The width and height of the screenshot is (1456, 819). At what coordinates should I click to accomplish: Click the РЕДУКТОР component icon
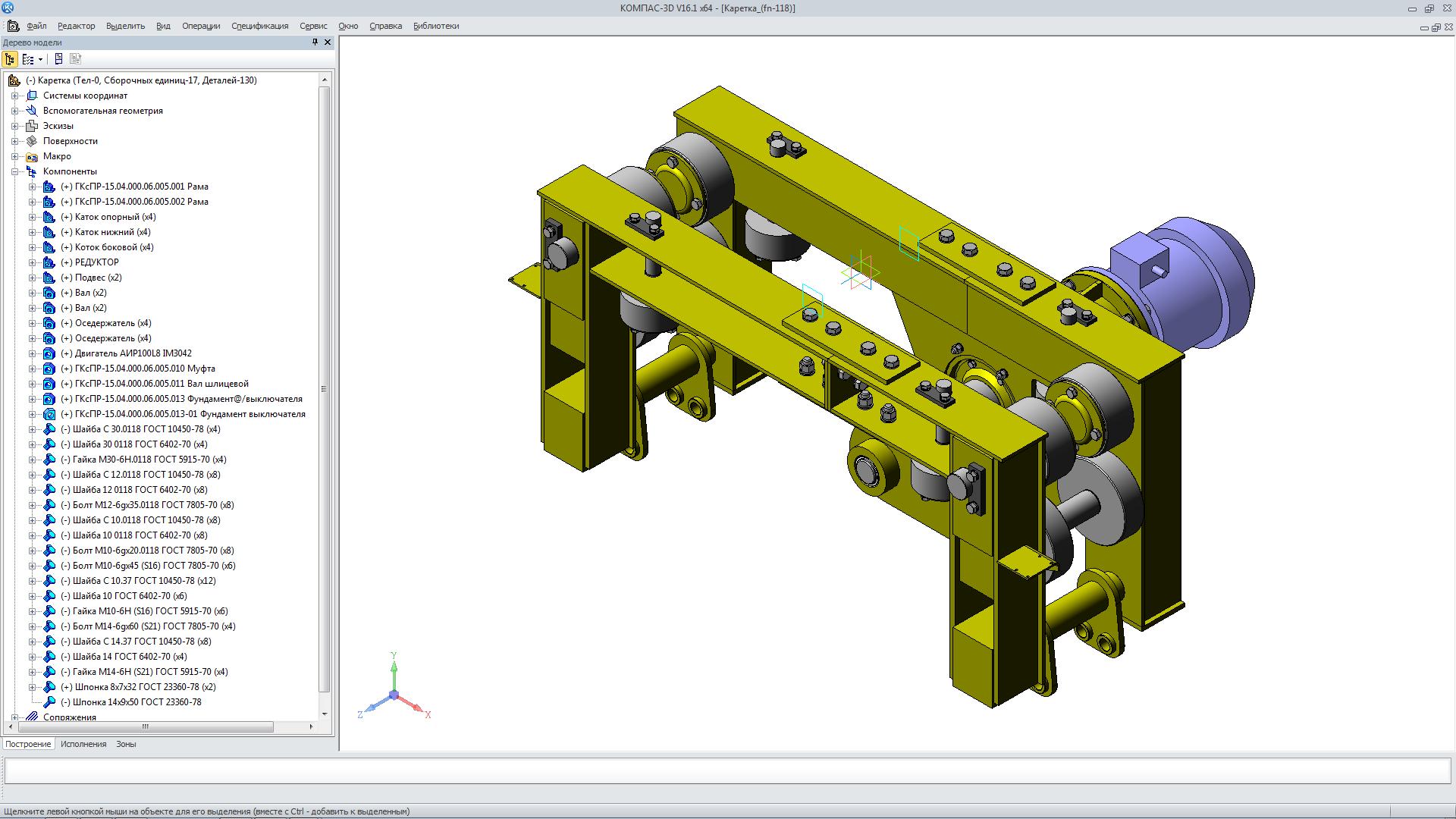pyautogui.click(x=49, y=262)
